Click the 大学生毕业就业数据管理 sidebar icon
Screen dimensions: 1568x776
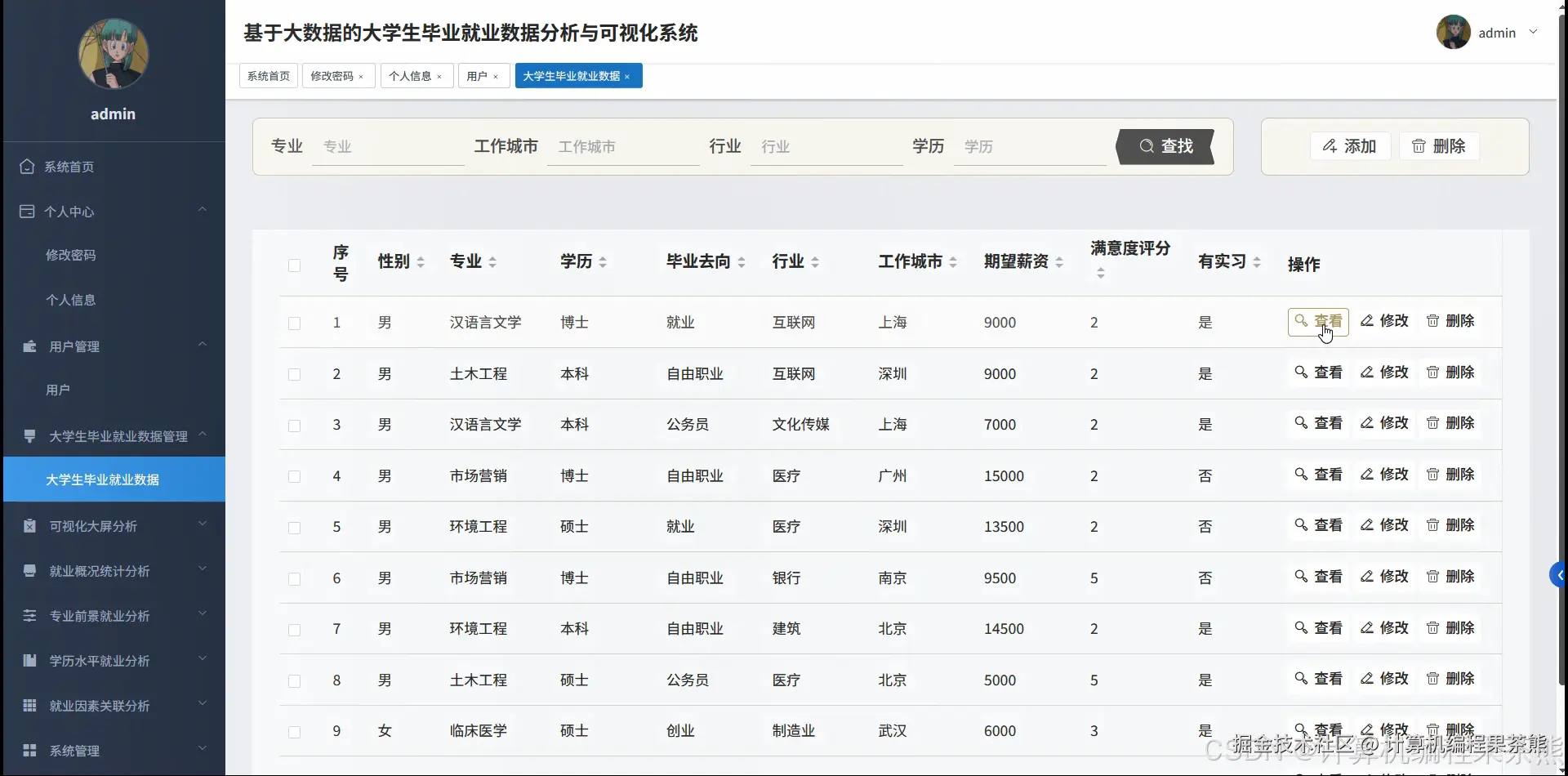[x=29, y=436]
